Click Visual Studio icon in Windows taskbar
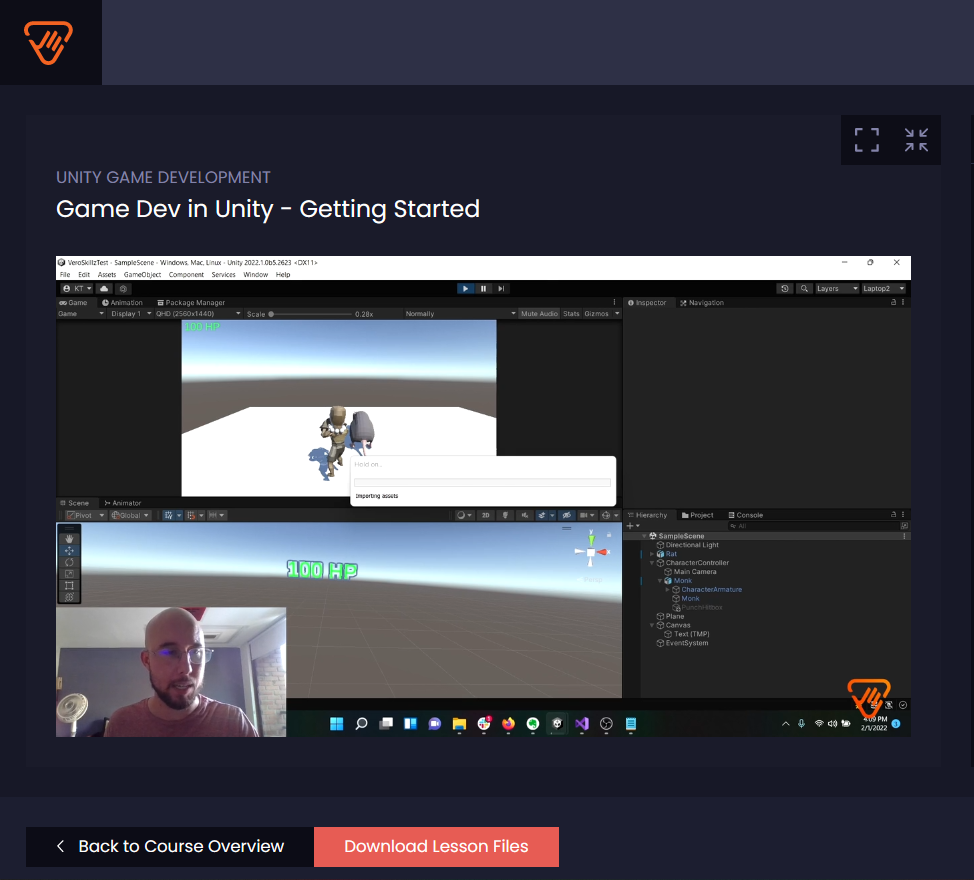 (581, 724)
